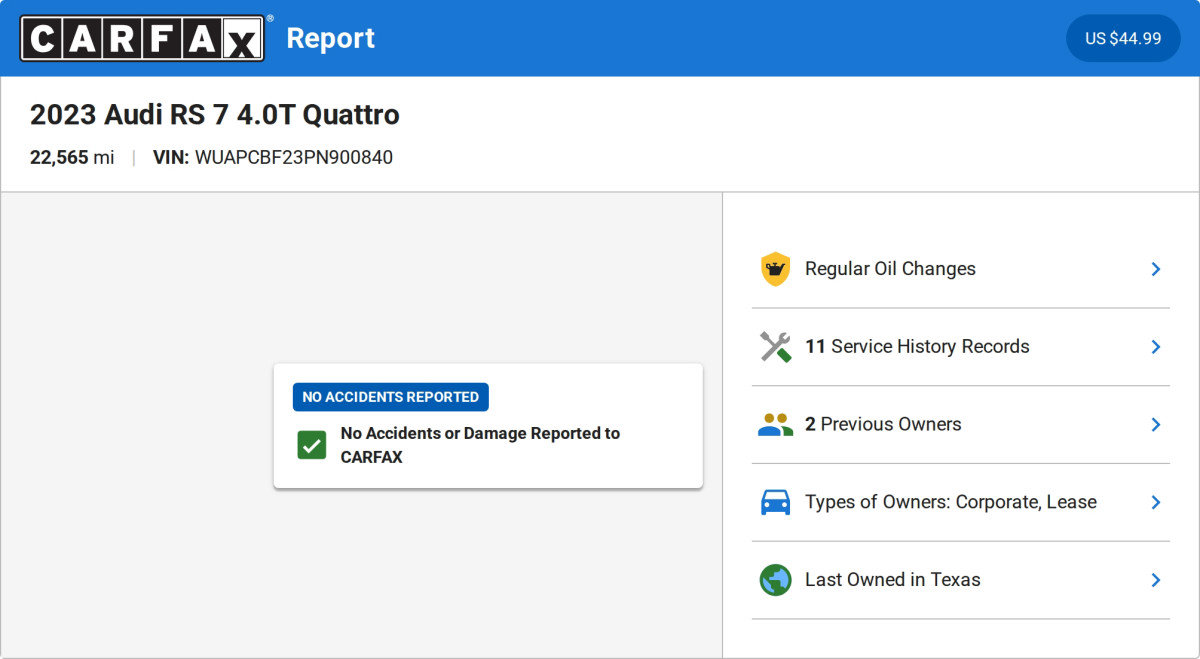
Task: Click the CARFAX logo
Action: pos(143,38)
